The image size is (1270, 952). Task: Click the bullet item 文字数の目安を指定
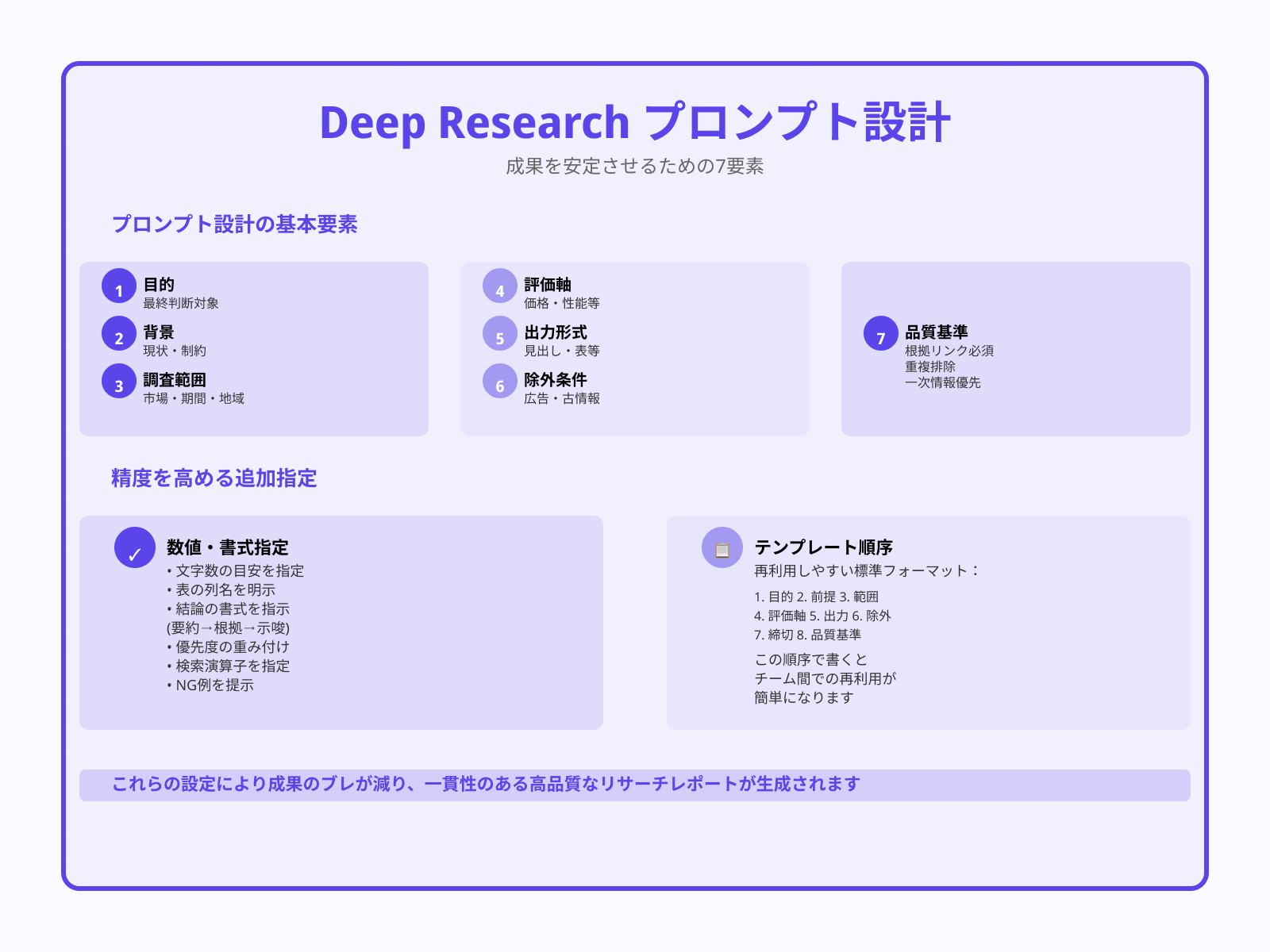[x=235, y=570]
